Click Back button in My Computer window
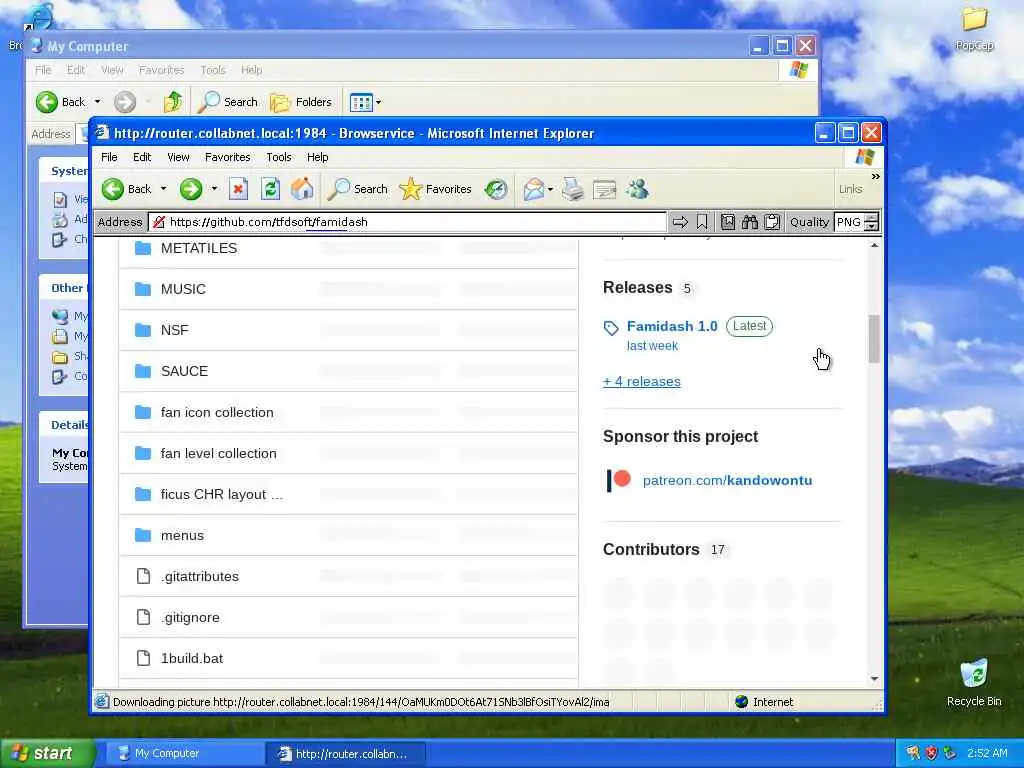This screenshot has width=1024, height=768. [61, 102]
